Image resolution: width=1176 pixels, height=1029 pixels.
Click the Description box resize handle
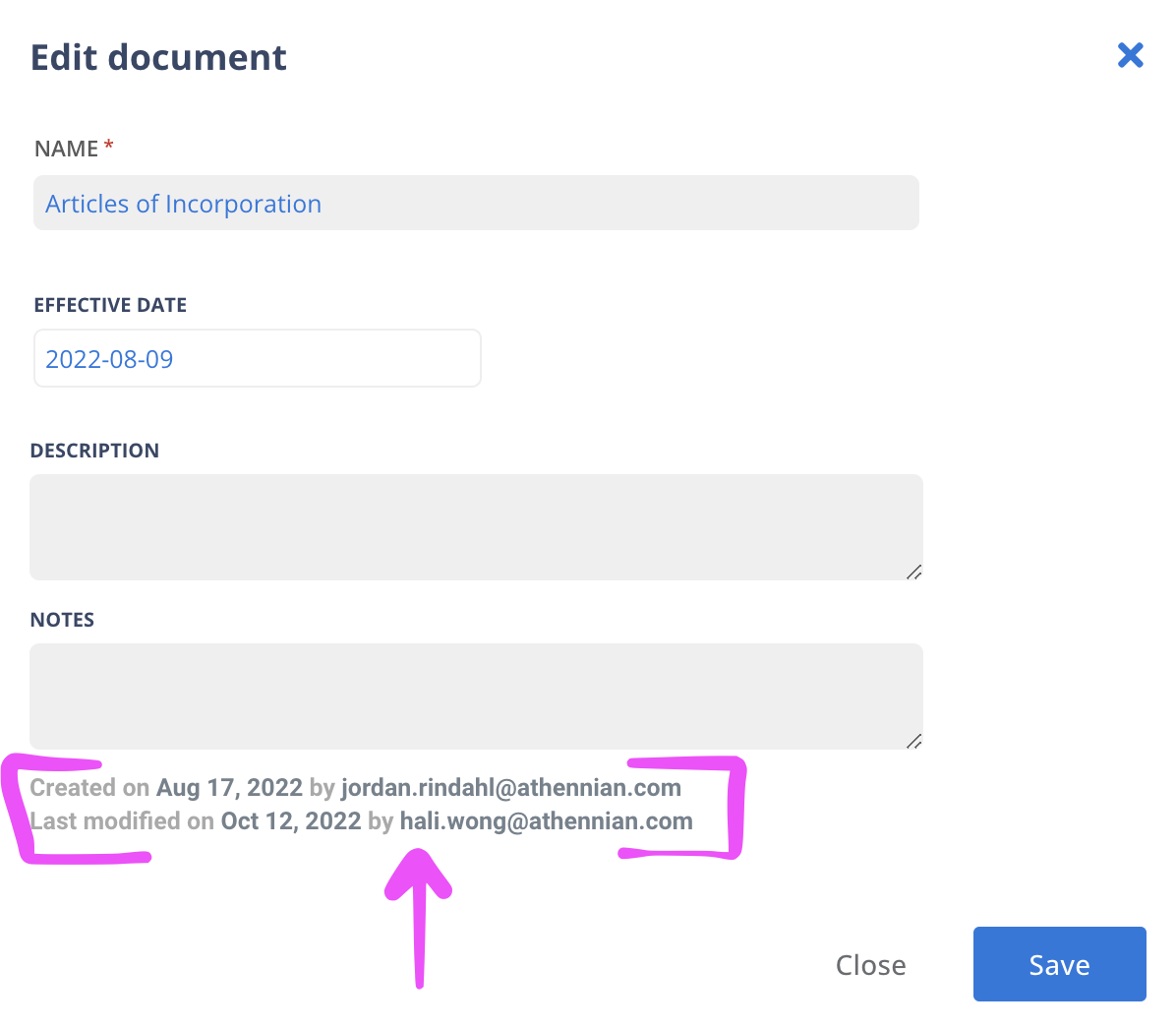point(913,572)
